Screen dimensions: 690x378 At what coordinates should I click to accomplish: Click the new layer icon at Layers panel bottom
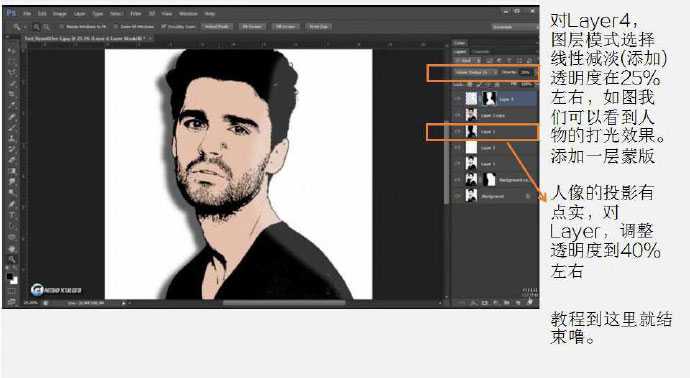(518, 303)
